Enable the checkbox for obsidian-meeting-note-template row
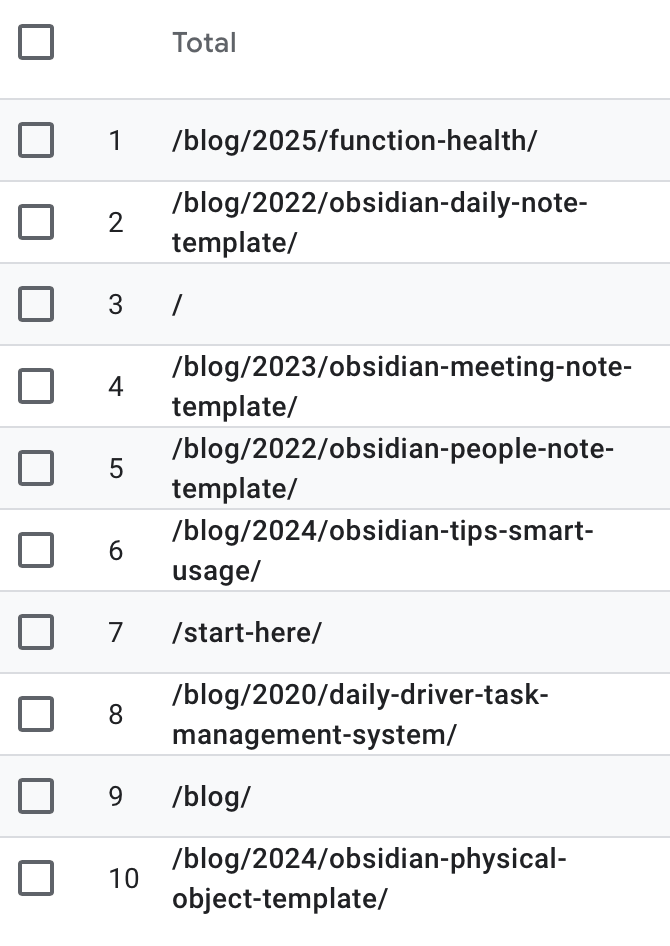The width and height of the screenshot is (670, 946). 36,385
